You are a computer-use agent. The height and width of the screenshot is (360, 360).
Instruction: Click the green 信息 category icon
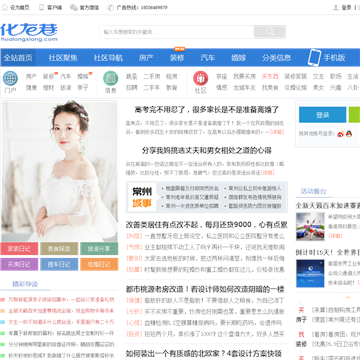pyautogui.click(x=111, y=79)
